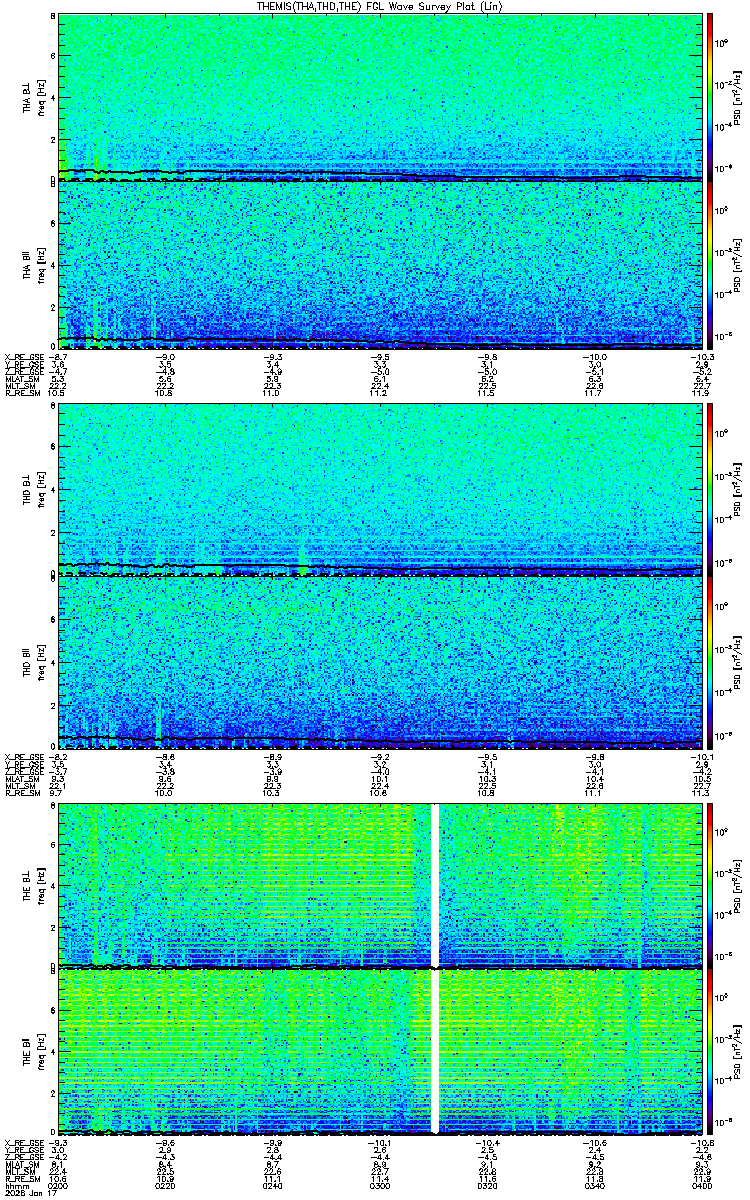This screenshot has width=750, height=1200.
Task: Click the hhmm axis label
Action: 15,1185
